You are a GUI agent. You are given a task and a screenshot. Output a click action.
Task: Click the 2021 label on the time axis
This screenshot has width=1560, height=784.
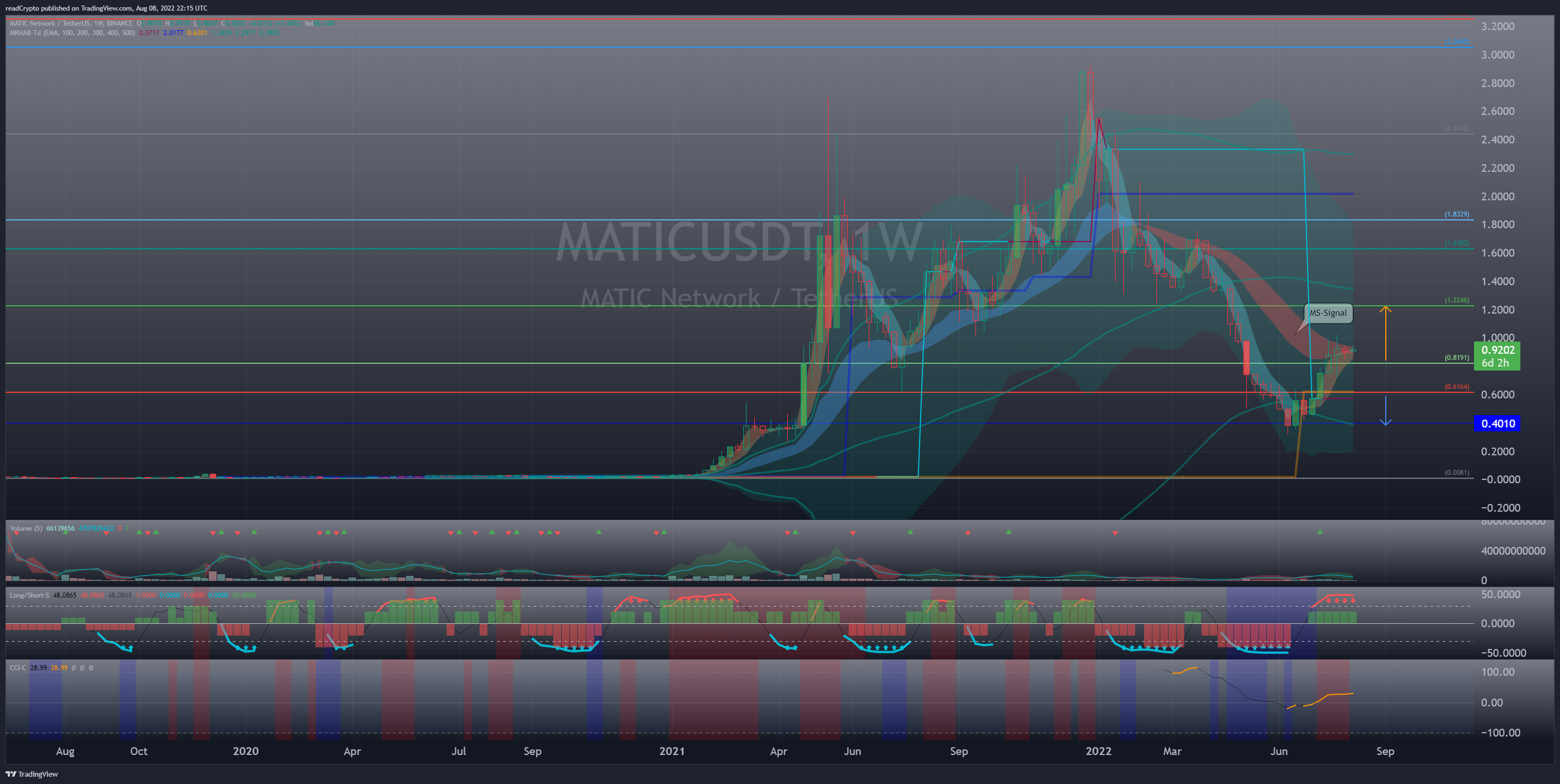coord(672,751)
